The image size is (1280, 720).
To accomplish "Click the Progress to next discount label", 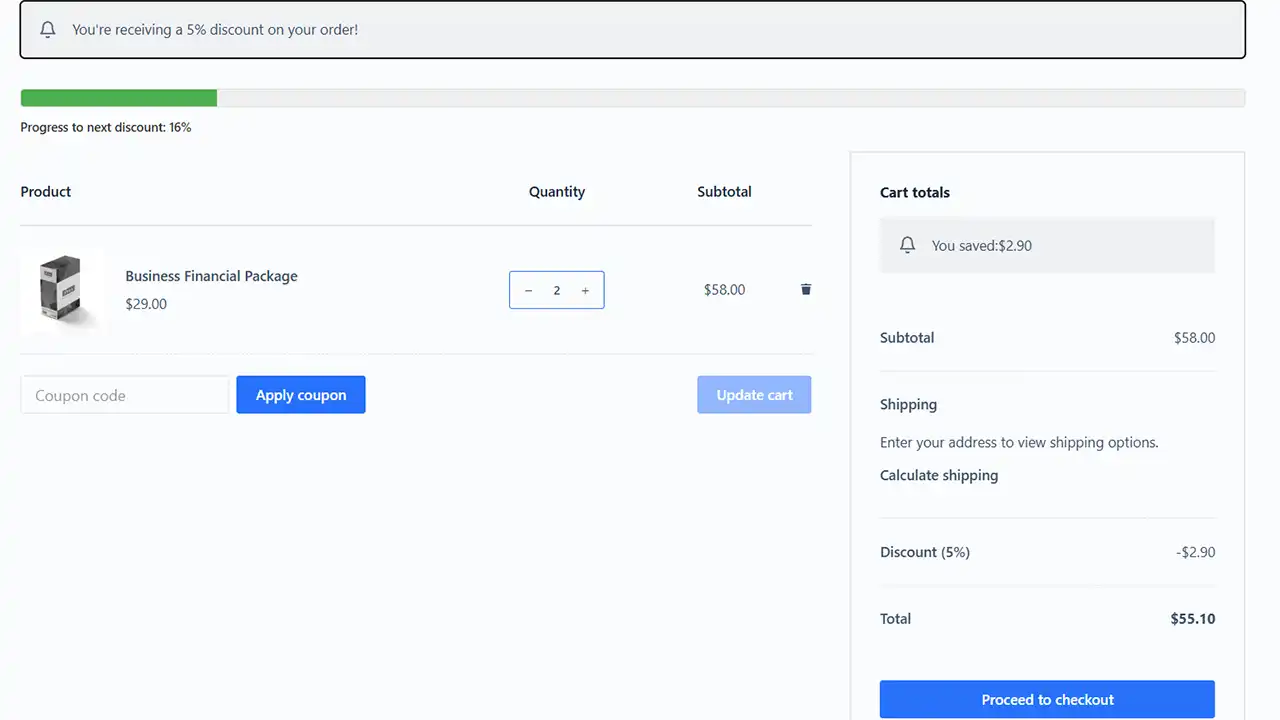I will pos(105,127).
